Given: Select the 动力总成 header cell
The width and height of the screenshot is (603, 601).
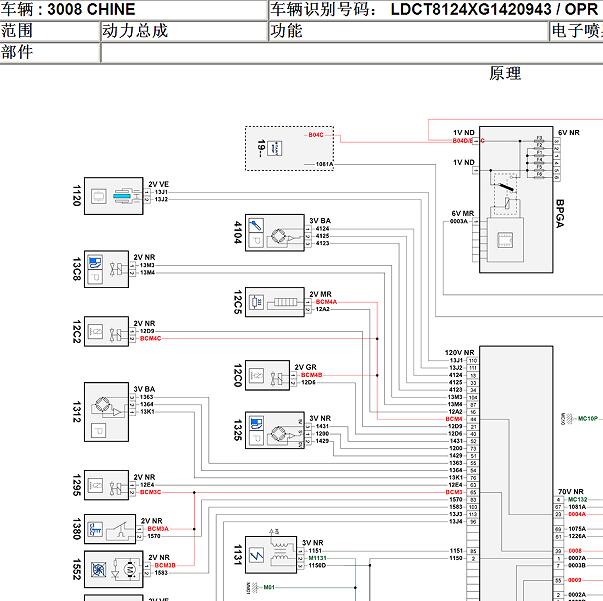Looking at the screenshot, I should point(184,31).
